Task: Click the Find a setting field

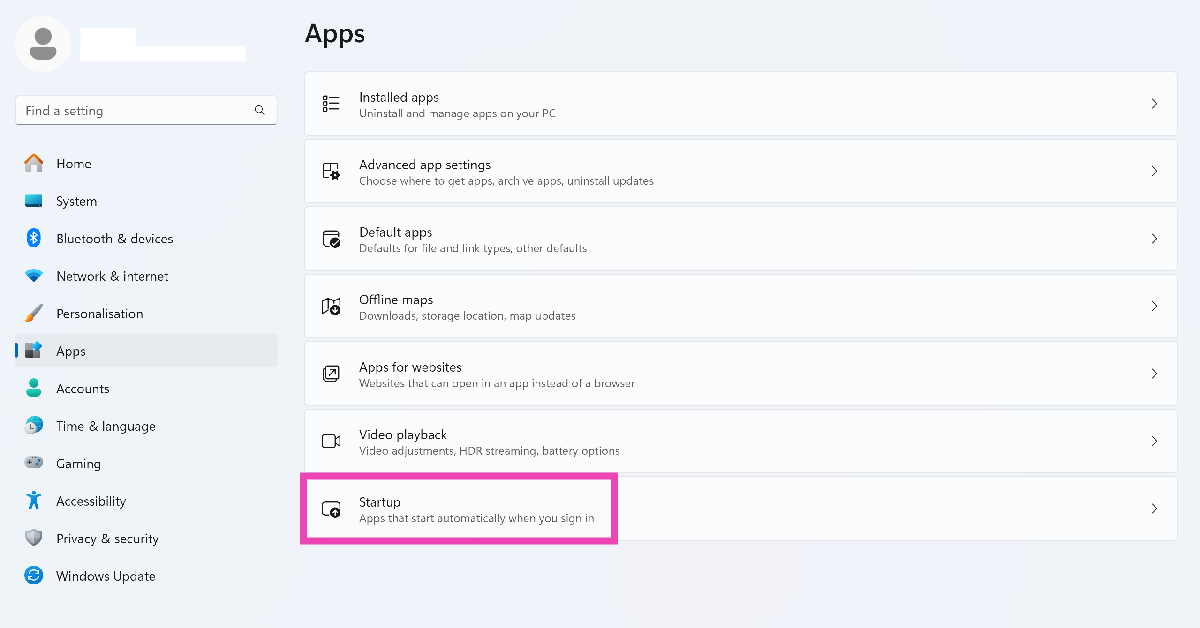Action: [x=146, y=111]
